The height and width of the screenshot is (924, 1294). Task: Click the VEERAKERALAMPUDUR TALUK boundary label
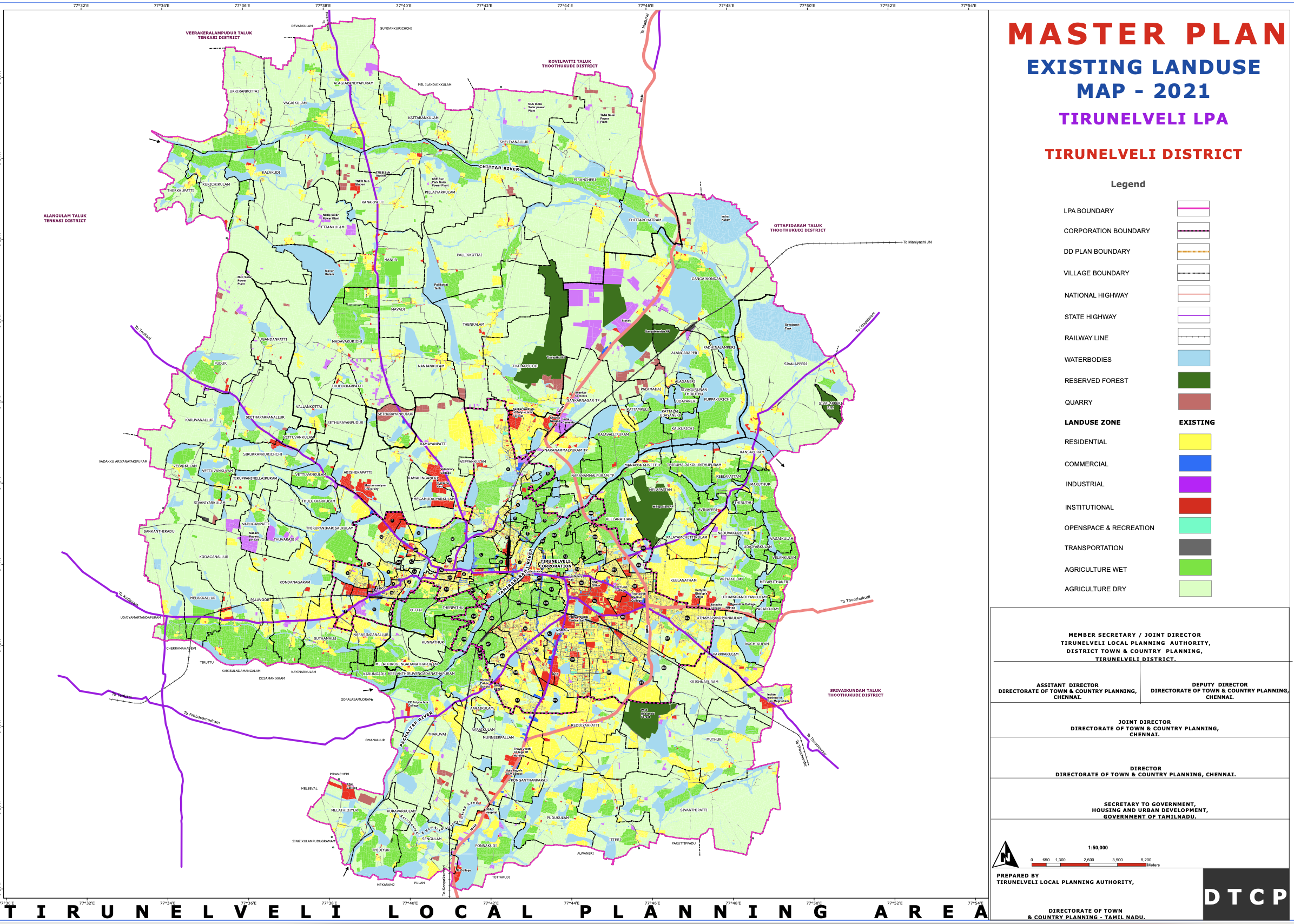(219, 35)
